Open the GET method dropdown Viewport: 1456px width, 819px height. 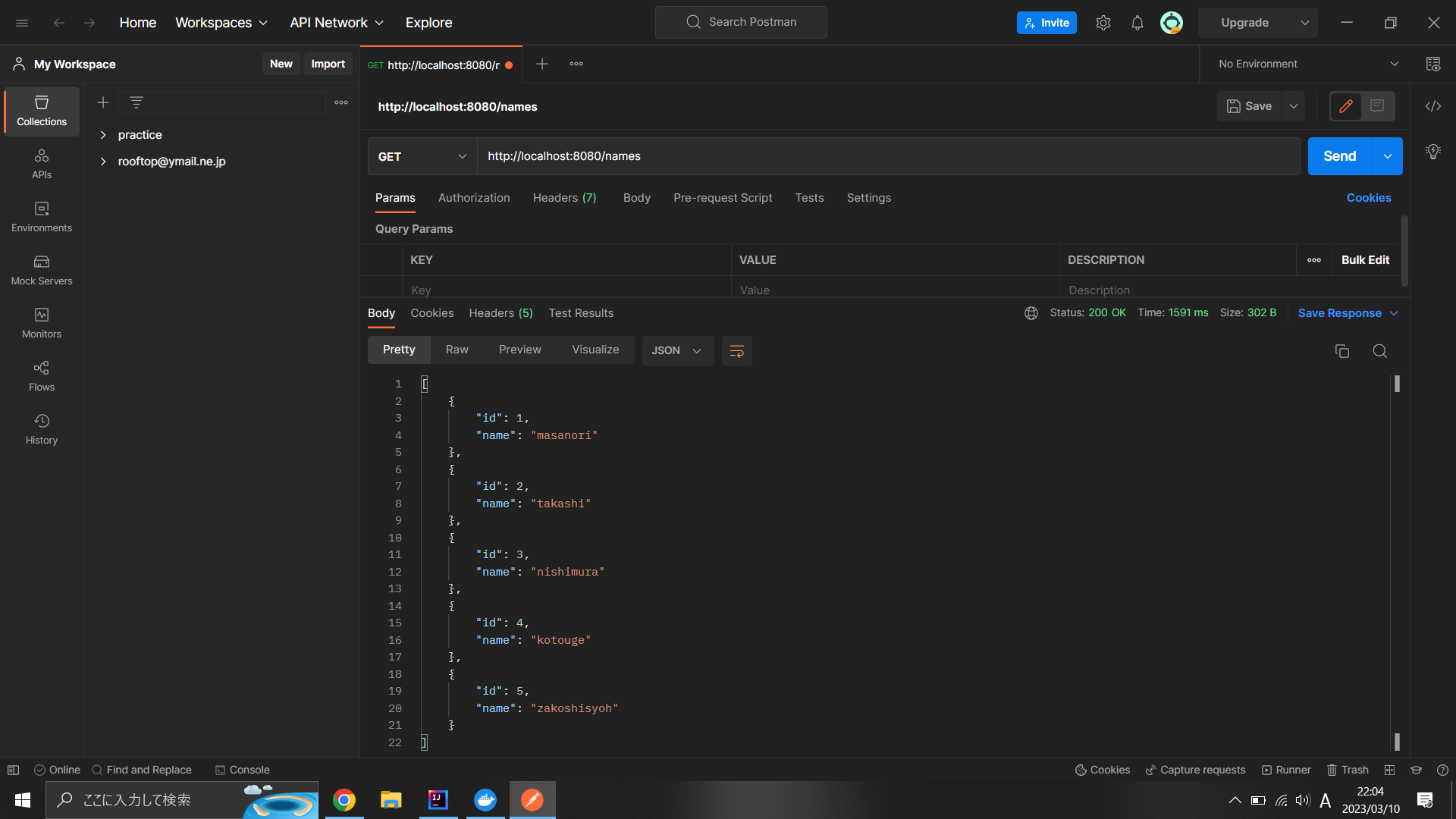click(x=422, y=156)
